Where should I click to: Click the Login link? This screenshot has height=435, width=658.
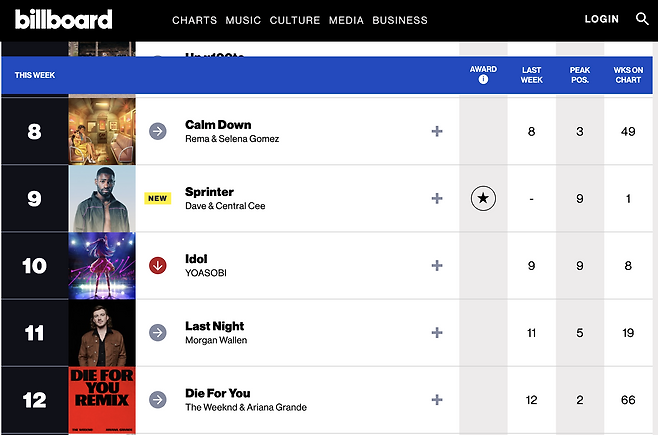pos(601,19)
